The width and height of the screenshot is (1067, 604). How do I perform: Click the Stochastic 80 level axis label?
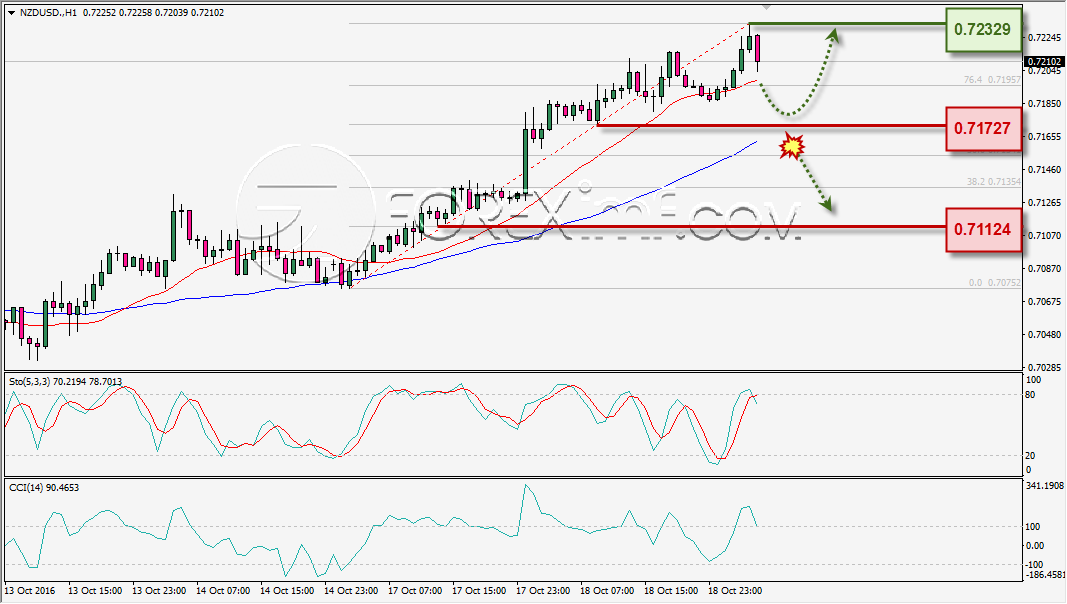point(1030,395)
